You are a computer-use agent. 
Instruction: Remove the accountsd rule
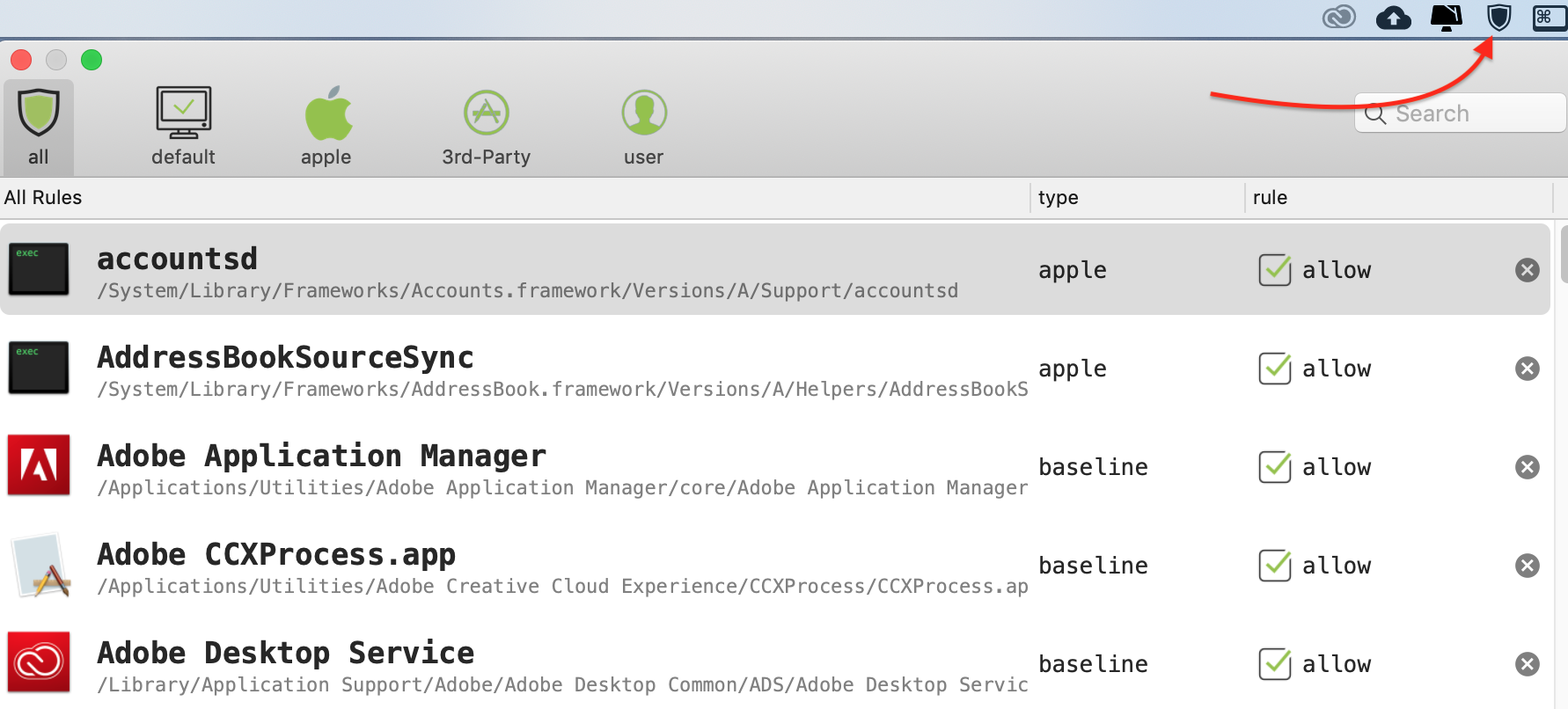pyautogui.click(x=1527, y=270)
